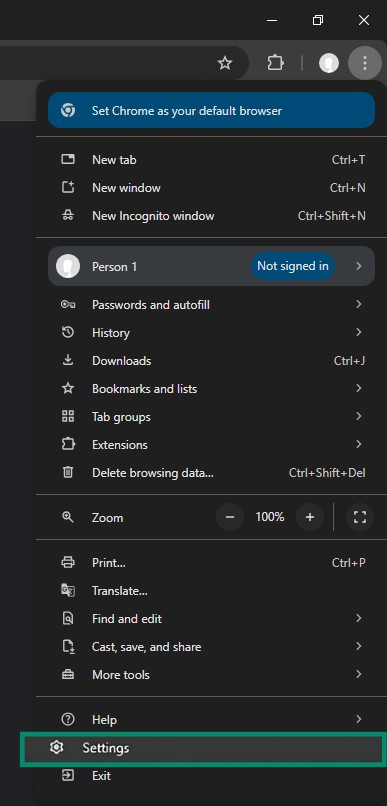Click the More tools toolbox icon
This screenshot has height=806, width=387.
tap(68, 674)
